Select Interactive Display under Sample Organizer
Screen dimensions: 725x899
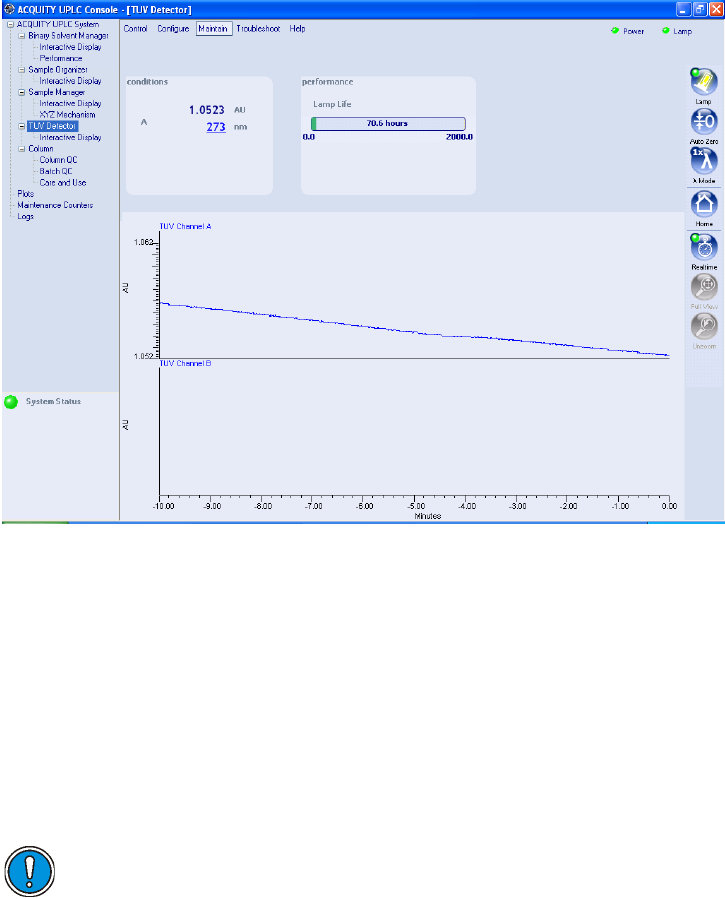(x=70, y=81)
